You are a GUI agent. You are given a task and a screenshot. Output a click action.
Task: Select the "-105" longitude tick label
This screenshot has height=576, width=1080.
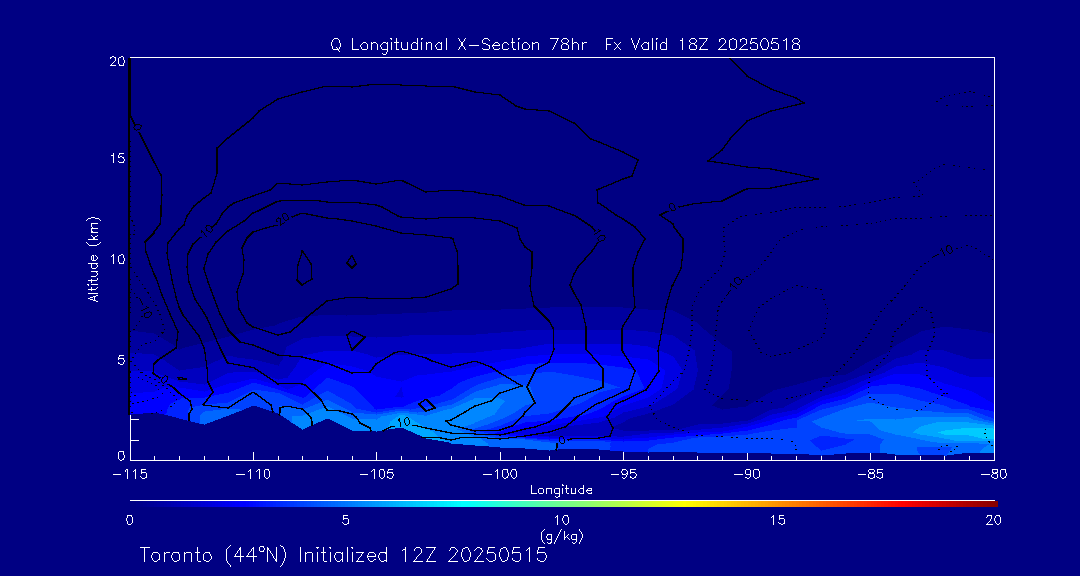(x=377, y=475)
